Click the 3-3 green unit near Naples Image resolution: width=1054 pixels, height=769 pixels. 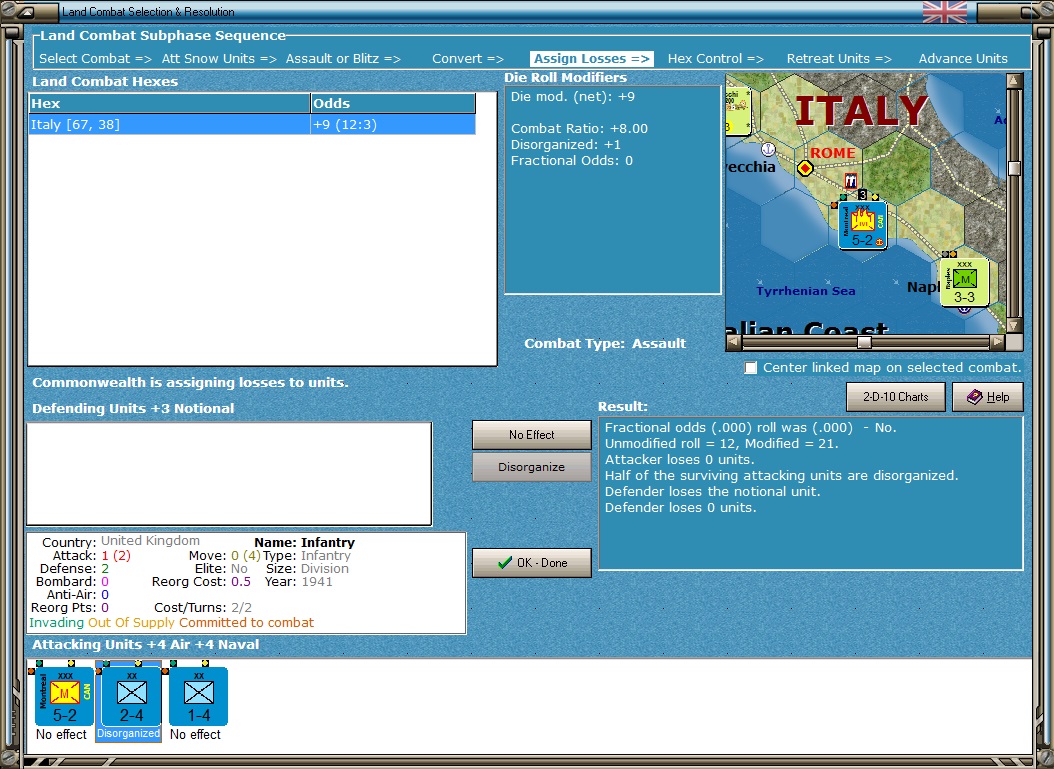coord(964,282)
